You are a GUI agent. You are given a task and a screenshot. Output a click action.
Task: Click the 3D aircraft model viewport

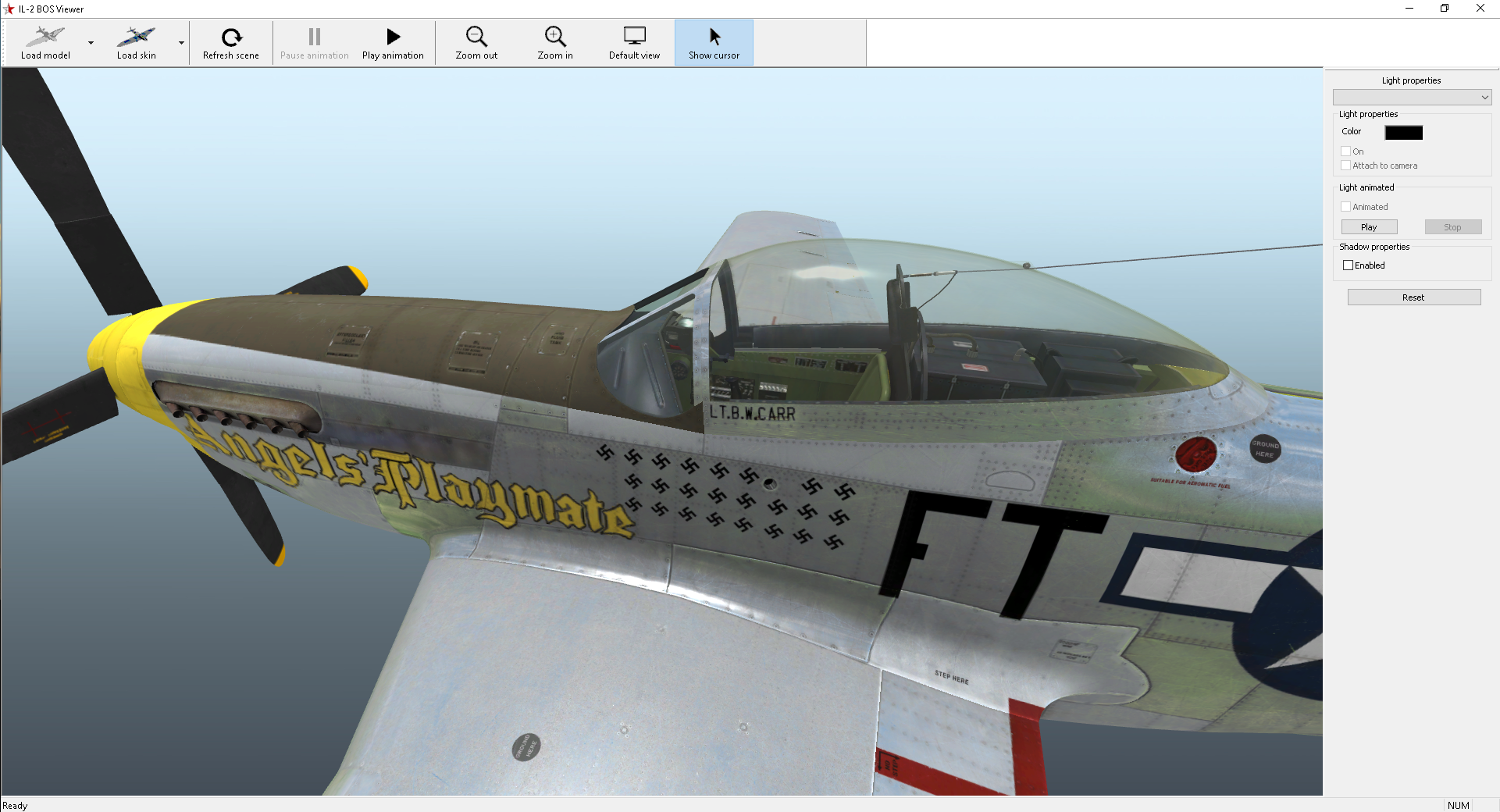click(662, 432)
